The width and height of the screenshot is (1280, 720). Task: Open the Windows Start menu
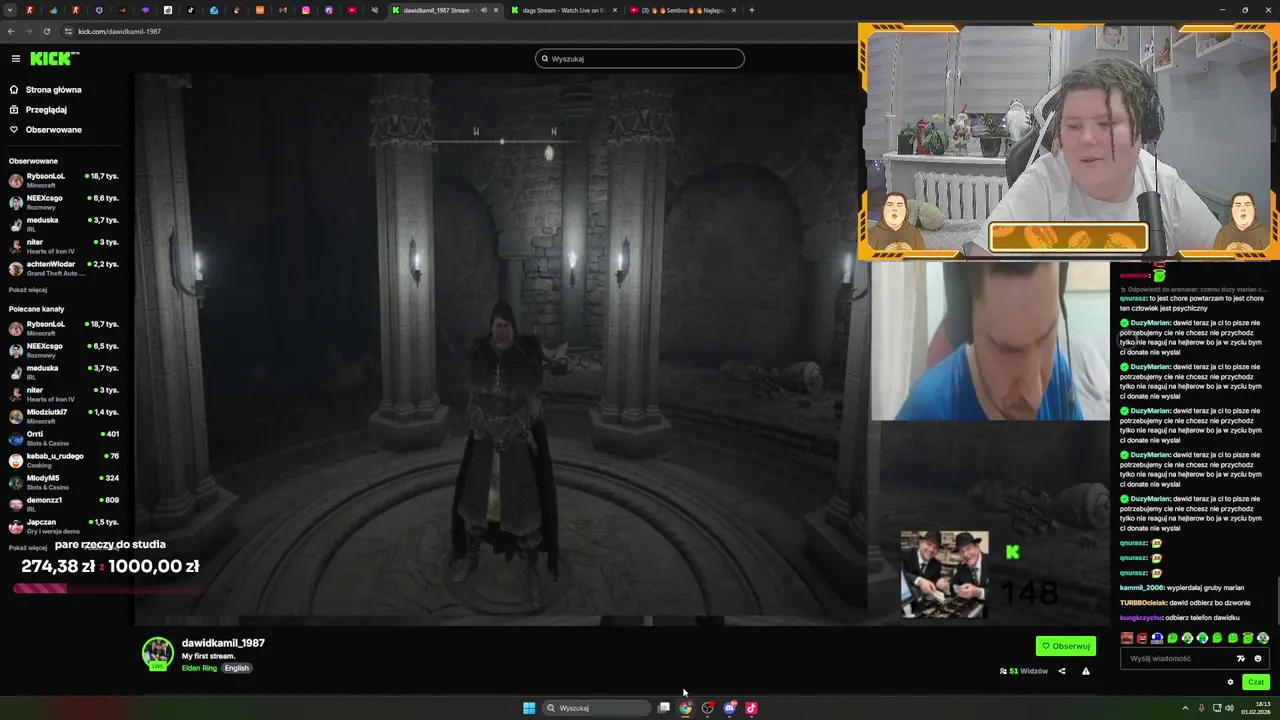pyautogui.click(x=529, y=708)
